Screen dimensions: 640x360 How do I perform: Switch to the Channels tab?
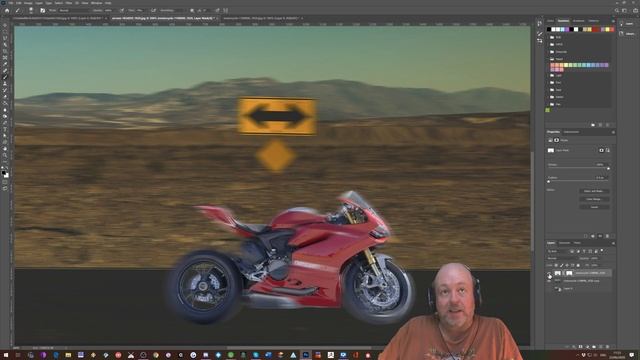[564, 243]
